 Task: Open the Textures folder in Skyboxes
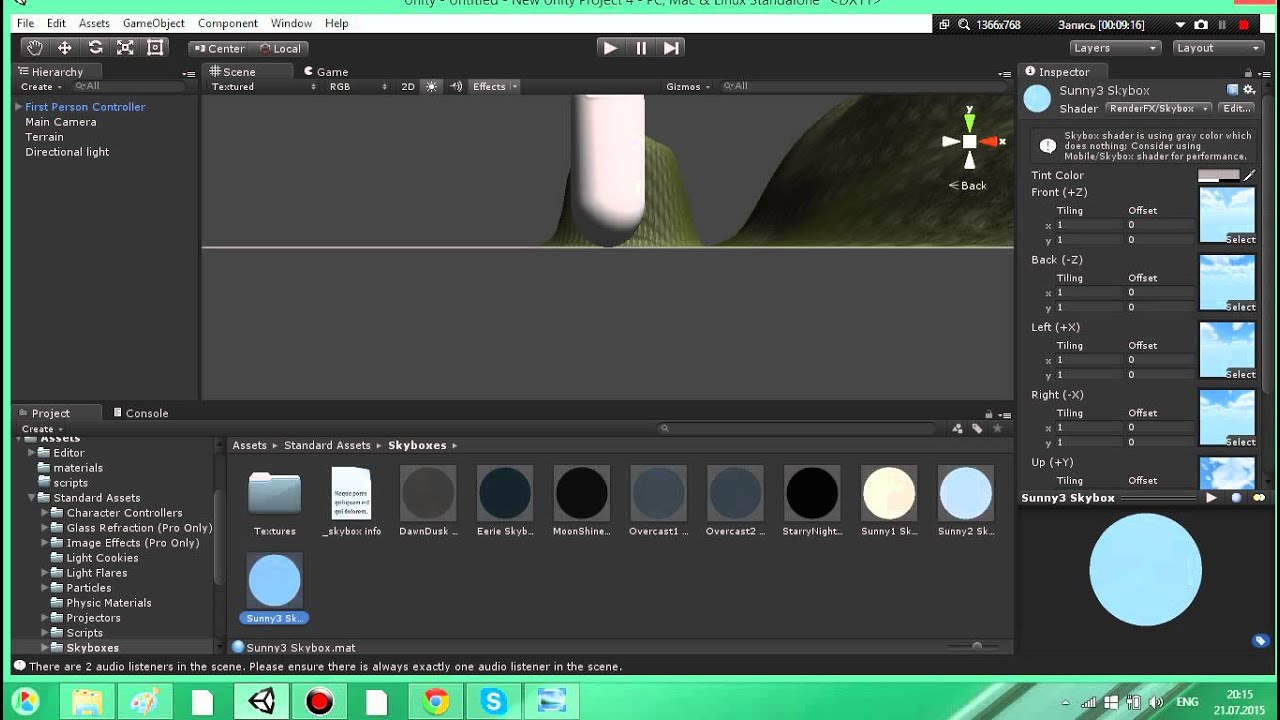(275, 501)
